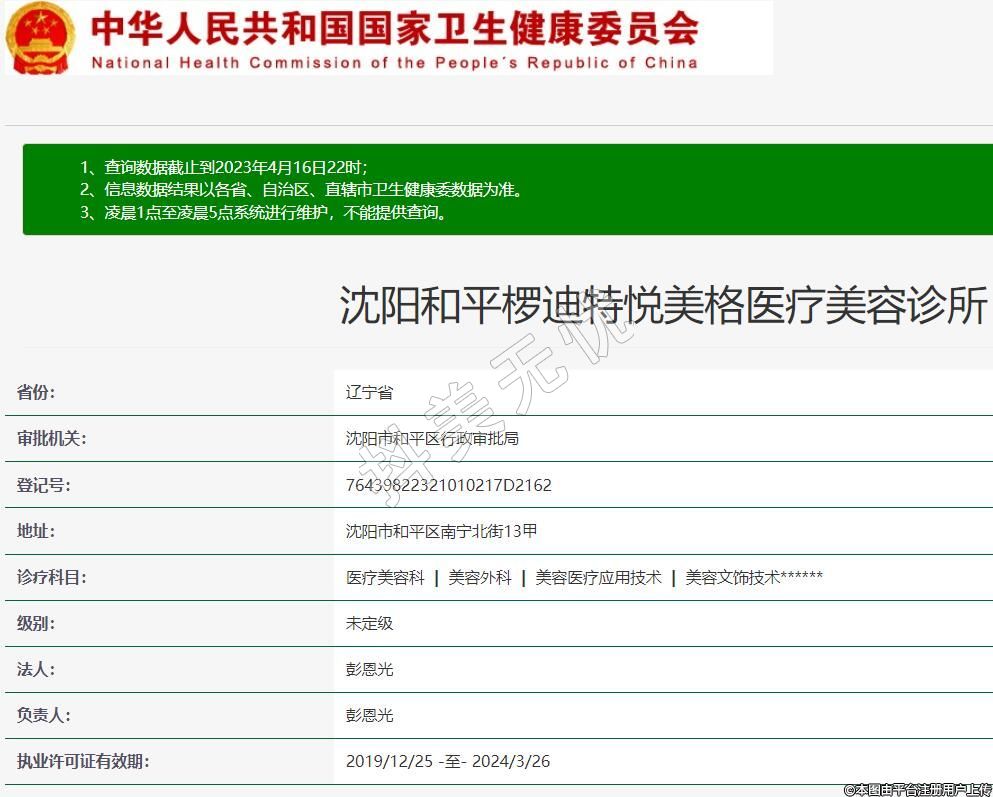The image size is (993, 797).
Task: Click the address value 沈阳市和平区南宁北街13甲
Action: pyautogui.click(x=441, y=531)
